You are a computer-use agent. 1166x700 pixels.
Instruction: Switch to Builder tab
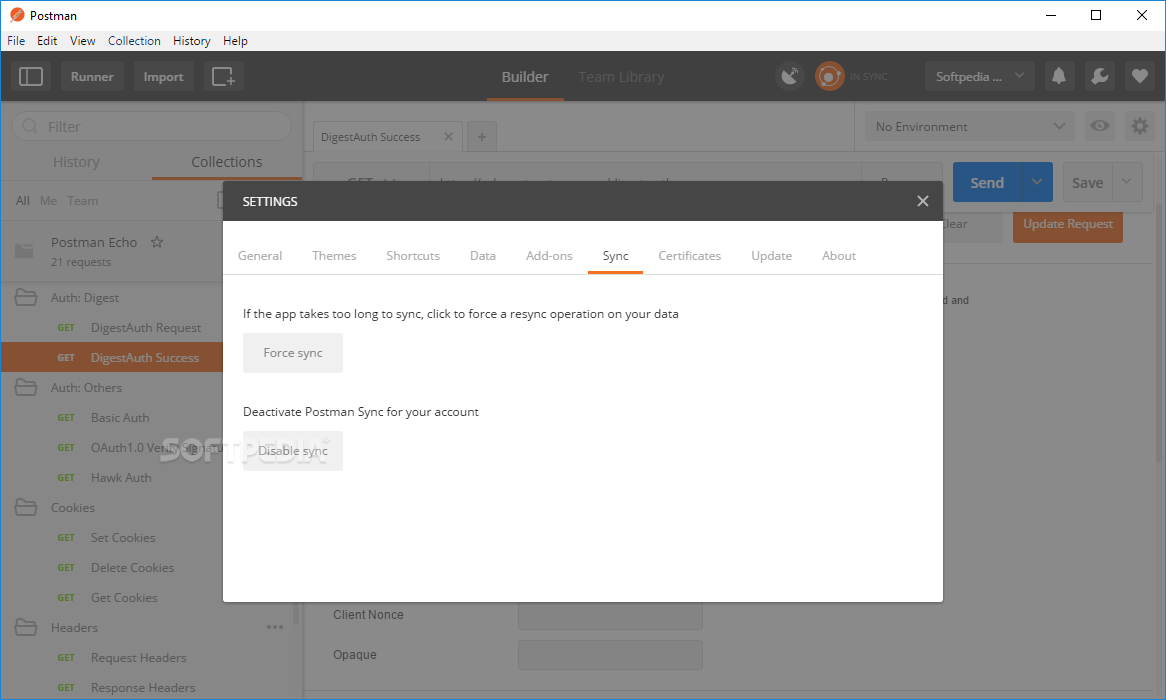[525, 77]
